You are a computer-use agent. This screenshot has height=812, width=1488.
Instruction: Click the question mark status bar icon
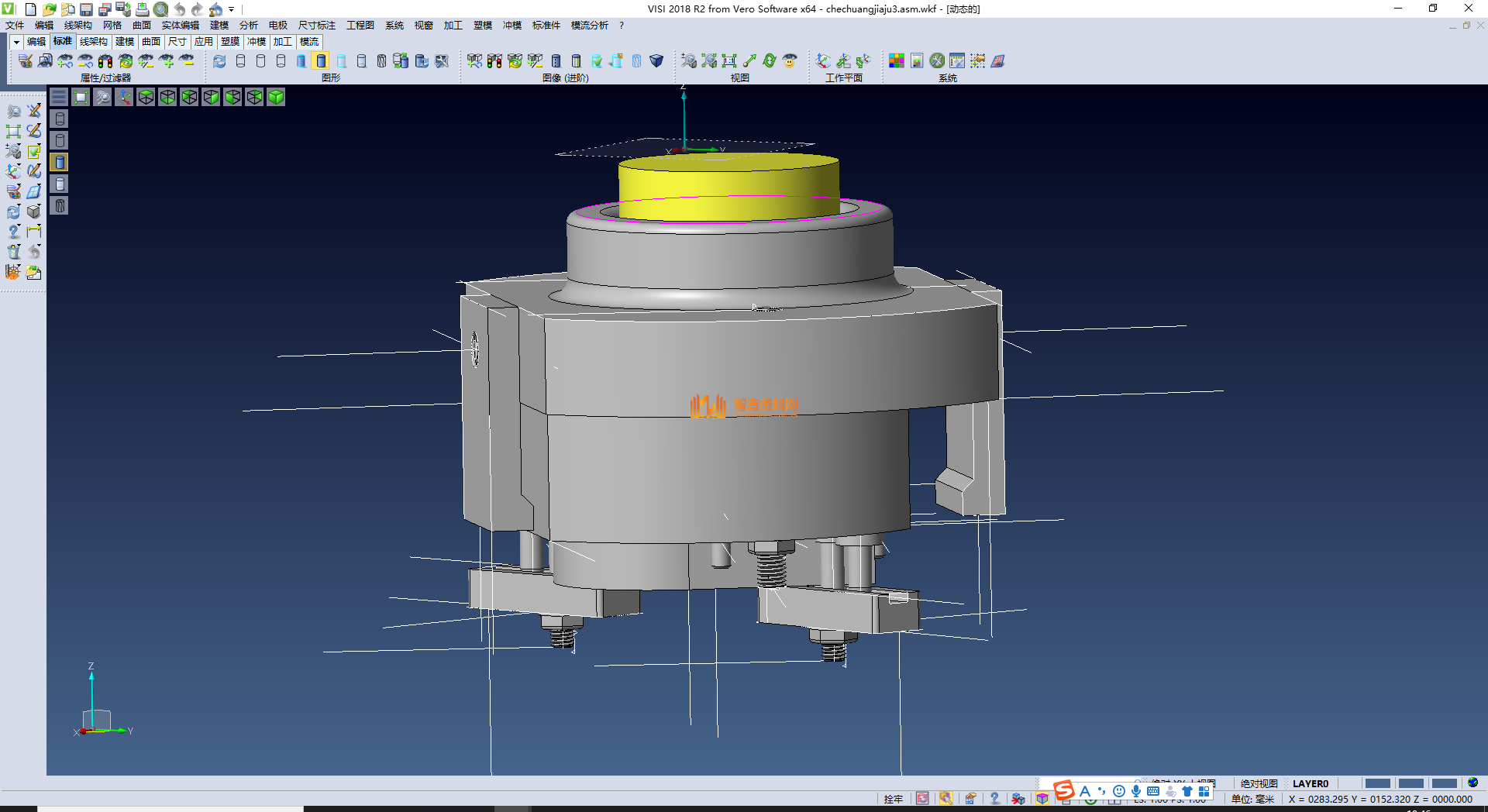[994, 799]
